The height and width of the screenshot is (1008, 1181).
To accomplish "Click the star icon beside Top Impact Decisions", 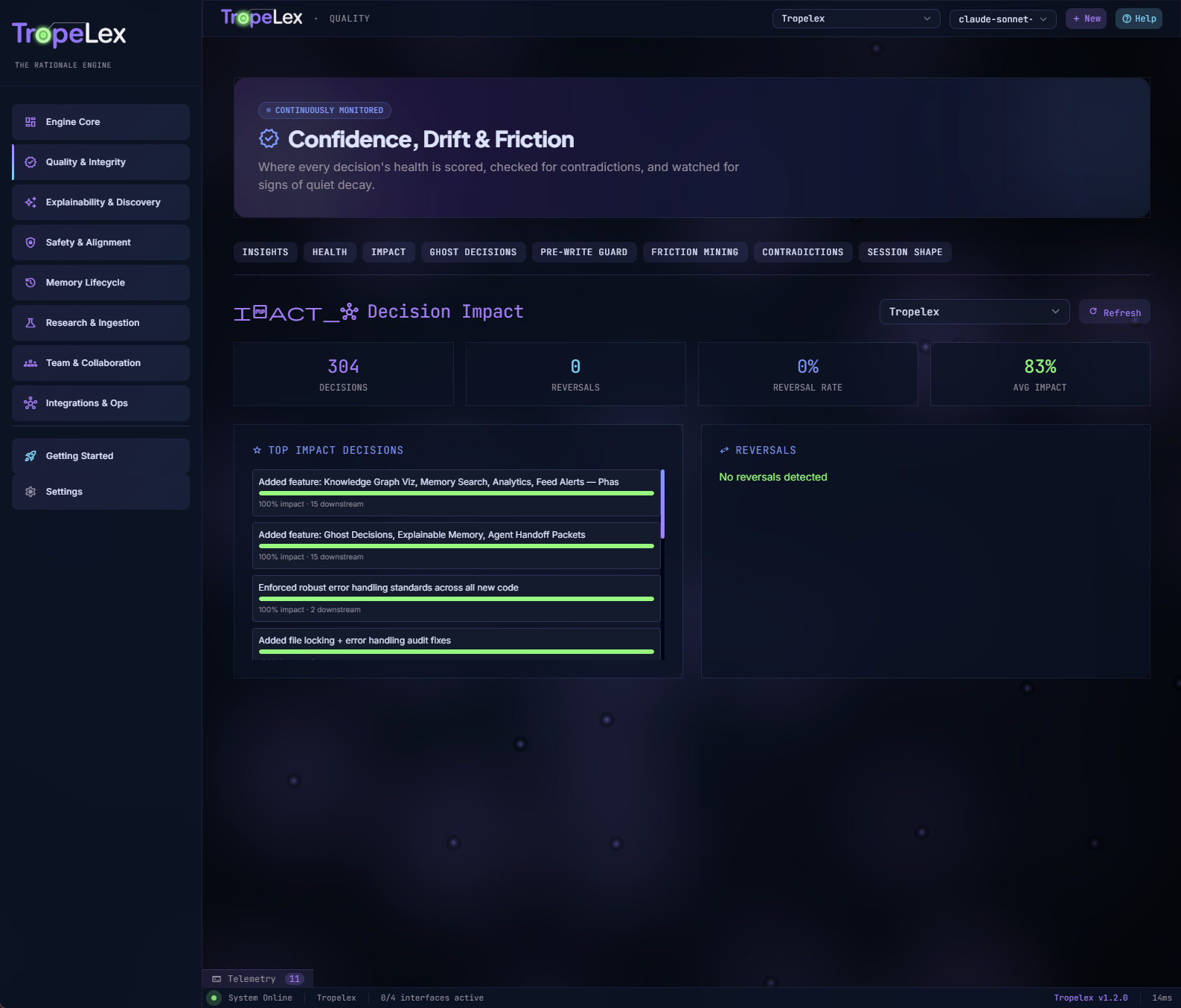I will (x=257, y=450).
